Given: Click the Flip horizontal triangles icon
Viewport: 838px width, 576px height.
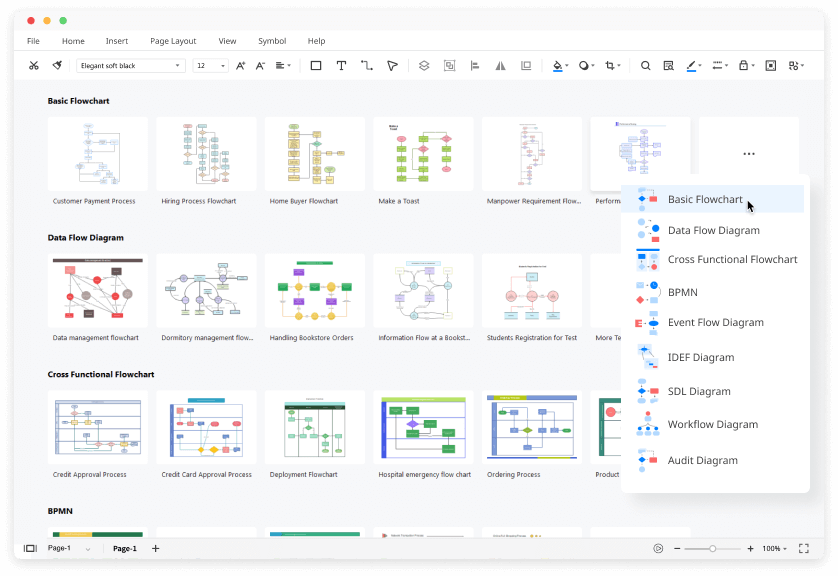Looking at the screenshot, I should (x=500, y=66).
